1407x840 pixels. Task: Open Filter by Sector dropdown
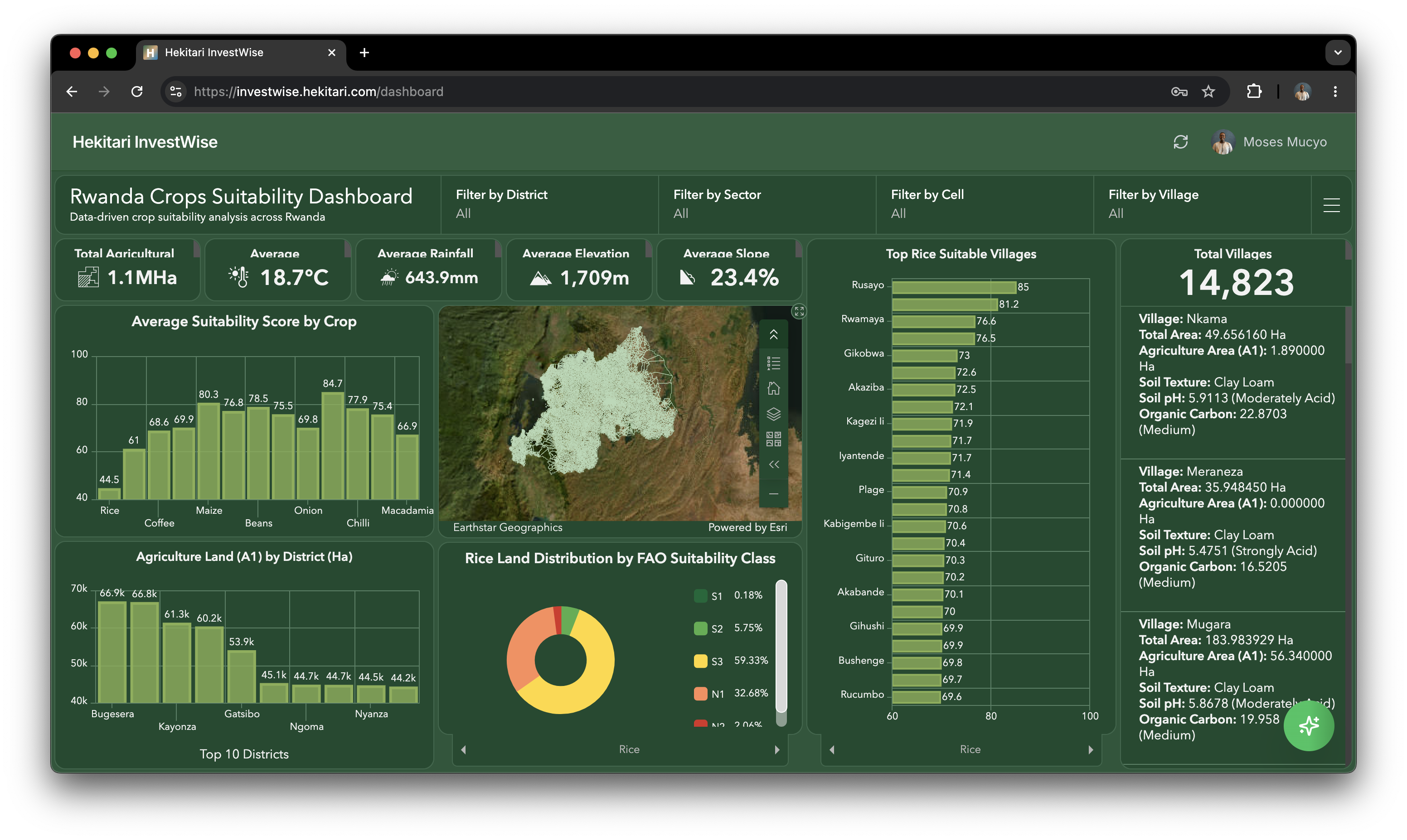767,205
